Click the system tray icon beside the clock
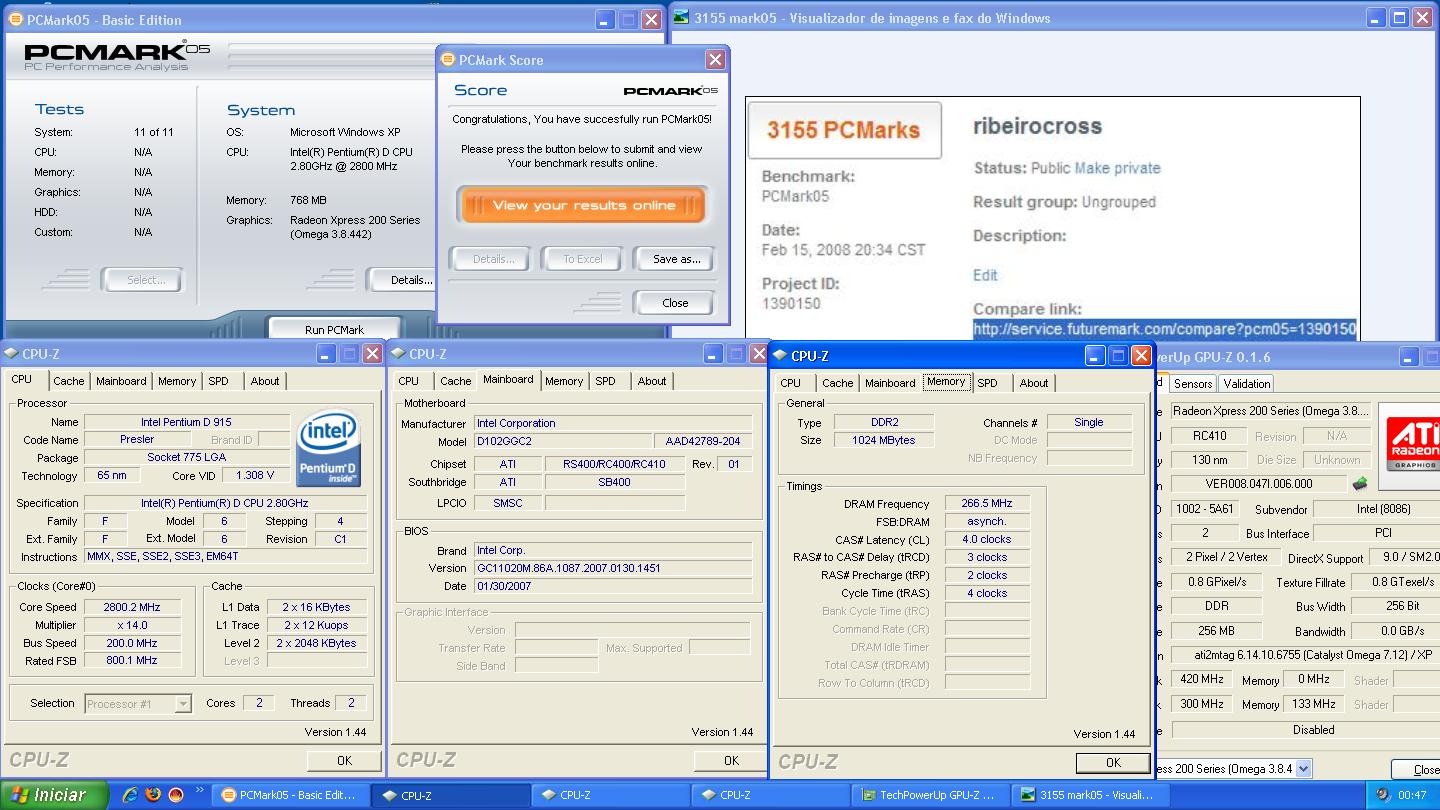Screen dimensions: 1440x810 [1383, 795]
